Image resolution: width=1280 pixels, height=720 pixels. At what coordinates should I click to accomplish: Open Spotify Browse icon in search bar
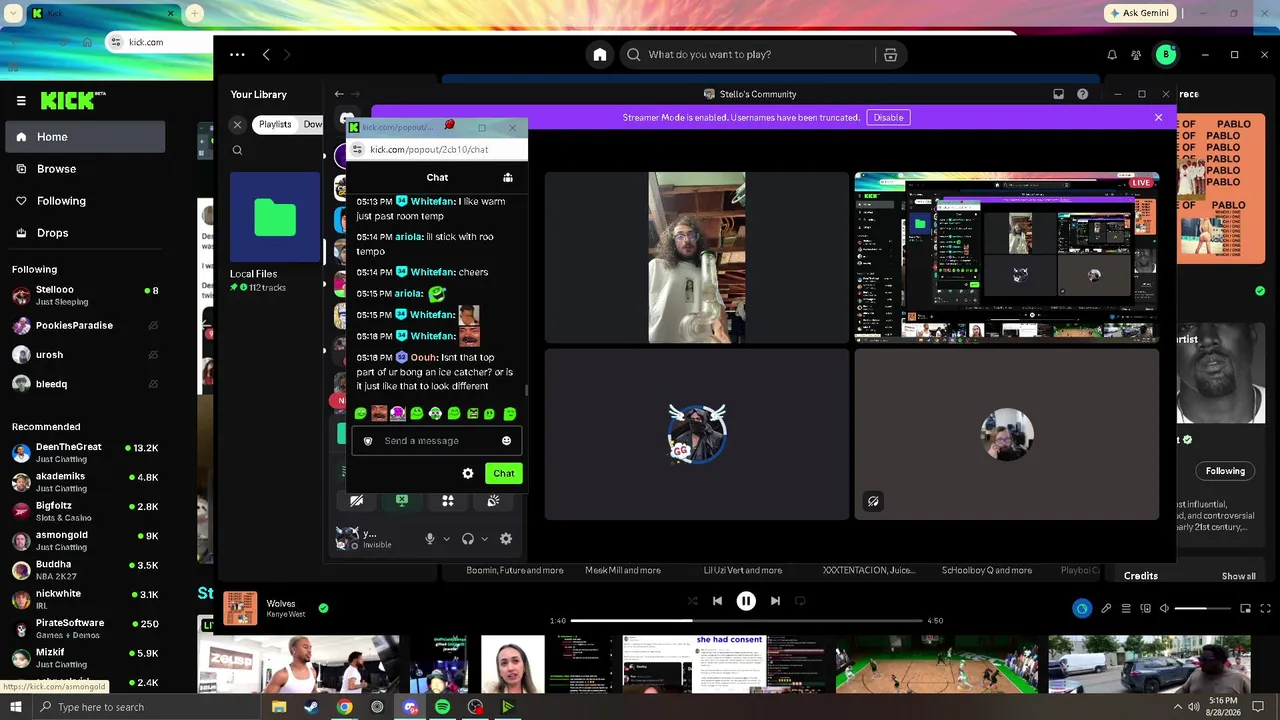pos(890,55)
